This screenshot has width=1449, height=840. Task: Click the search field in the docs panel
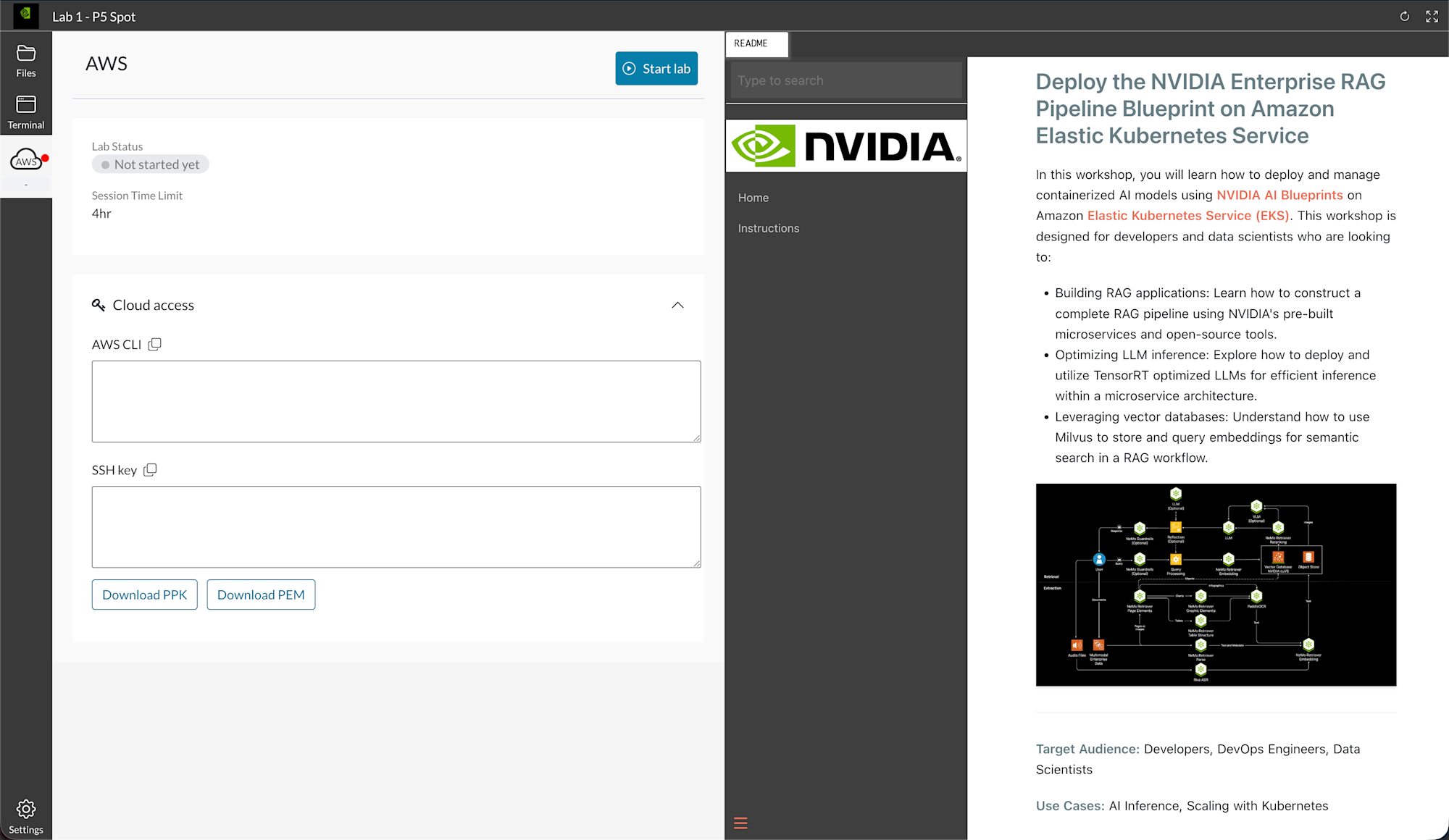845,80
